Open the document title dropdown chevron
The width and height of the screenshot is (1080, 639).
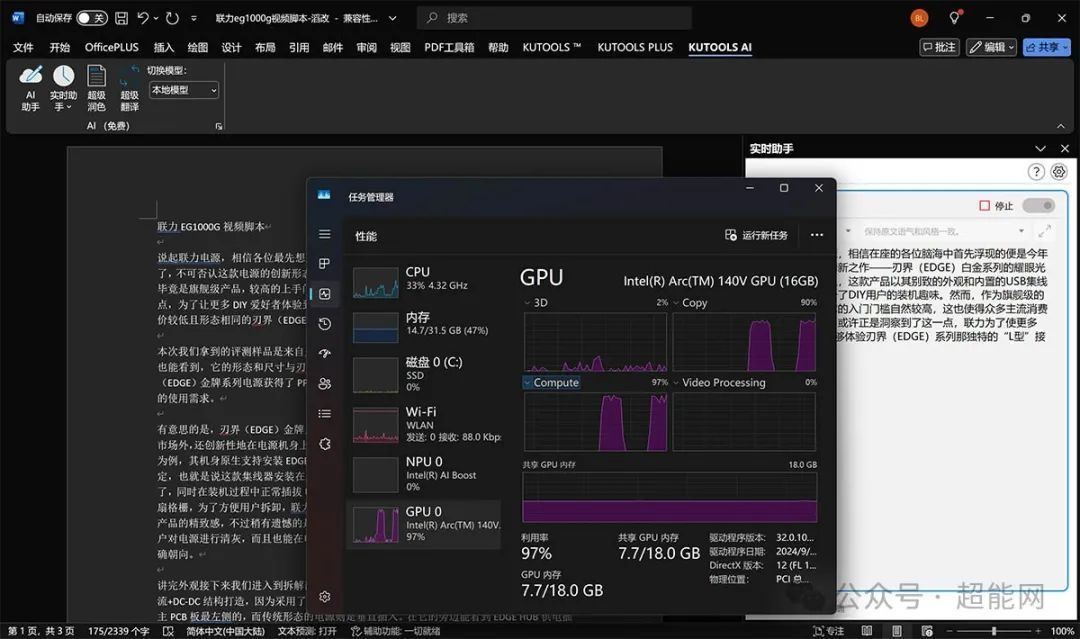(x=393, y=18)
